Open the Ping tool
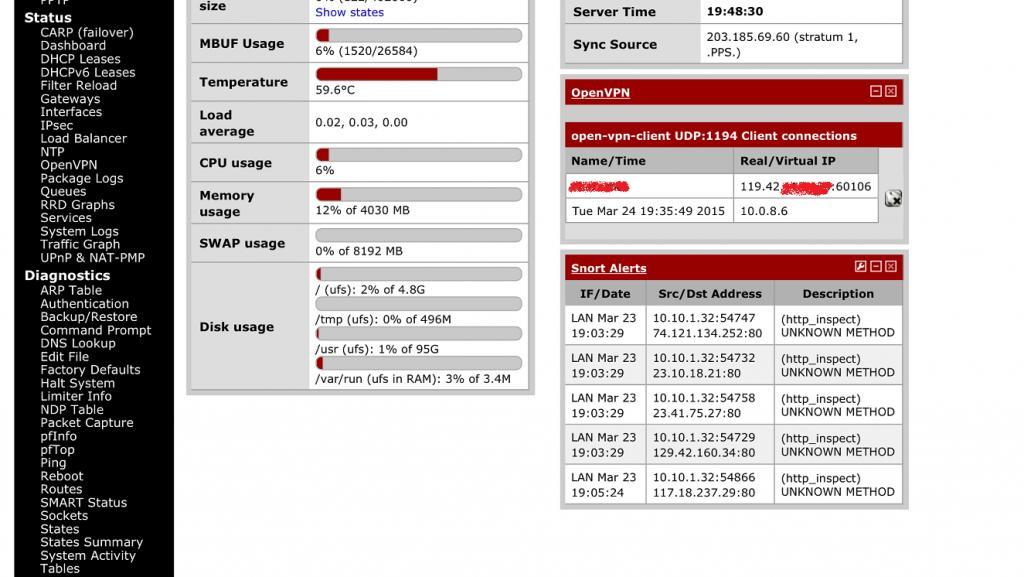The width and height of the screenshot is (1024, 577). coord(53,463)
